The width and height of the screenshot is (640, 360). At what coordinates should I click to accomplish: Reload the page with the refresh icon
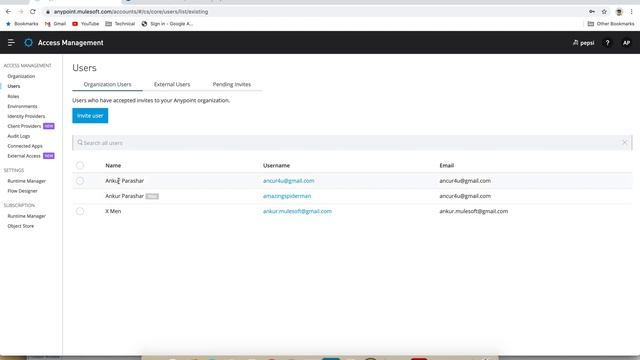pyautogui.click(x=33, y=11)
